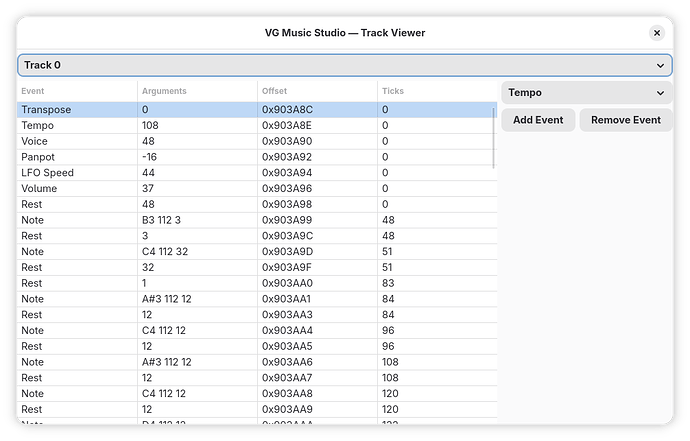Select the Volume event row
The width and height of the screenshot is (690, 441).
(257, 188)
